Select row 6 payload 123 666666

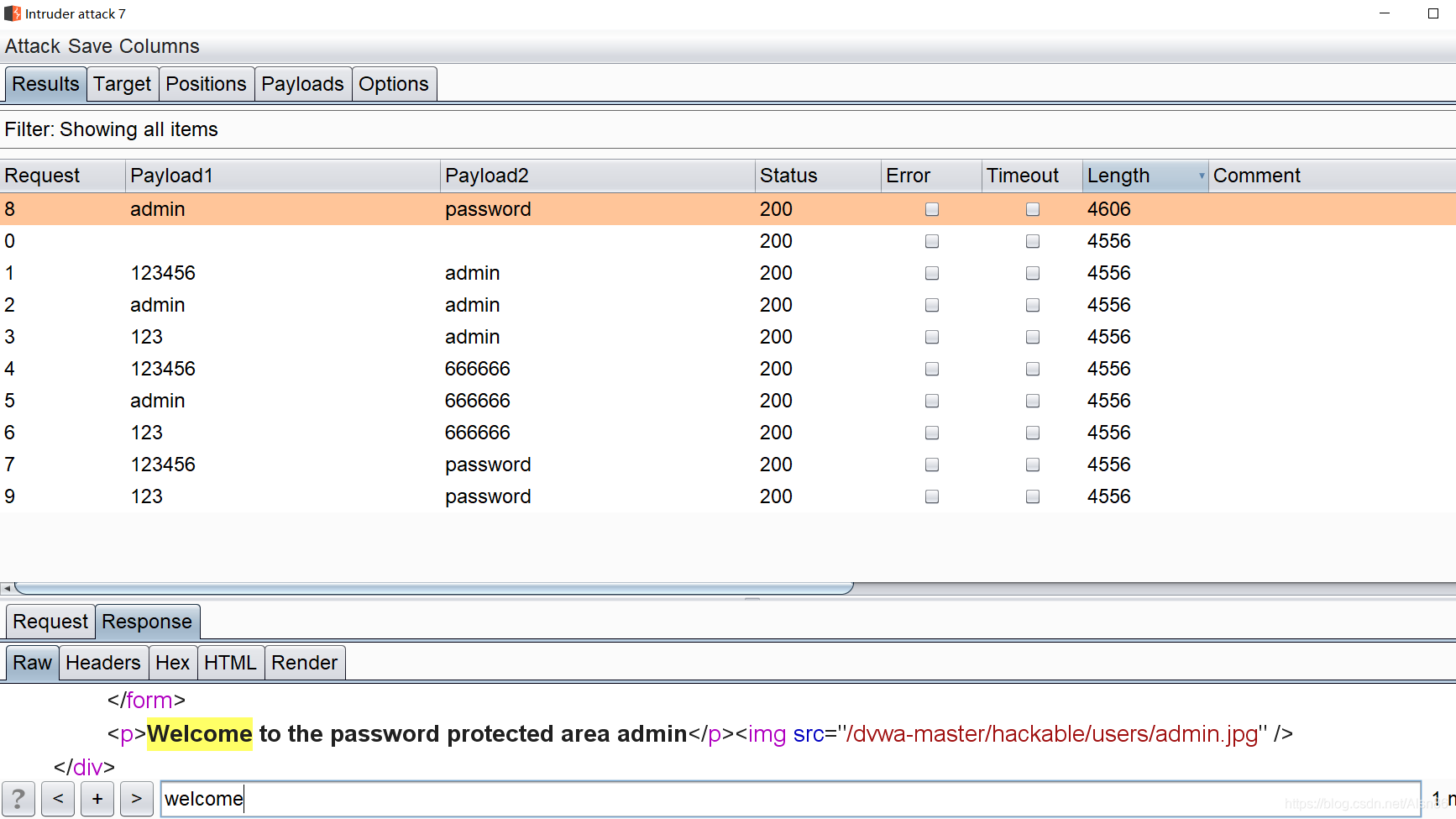pos(728,433)
